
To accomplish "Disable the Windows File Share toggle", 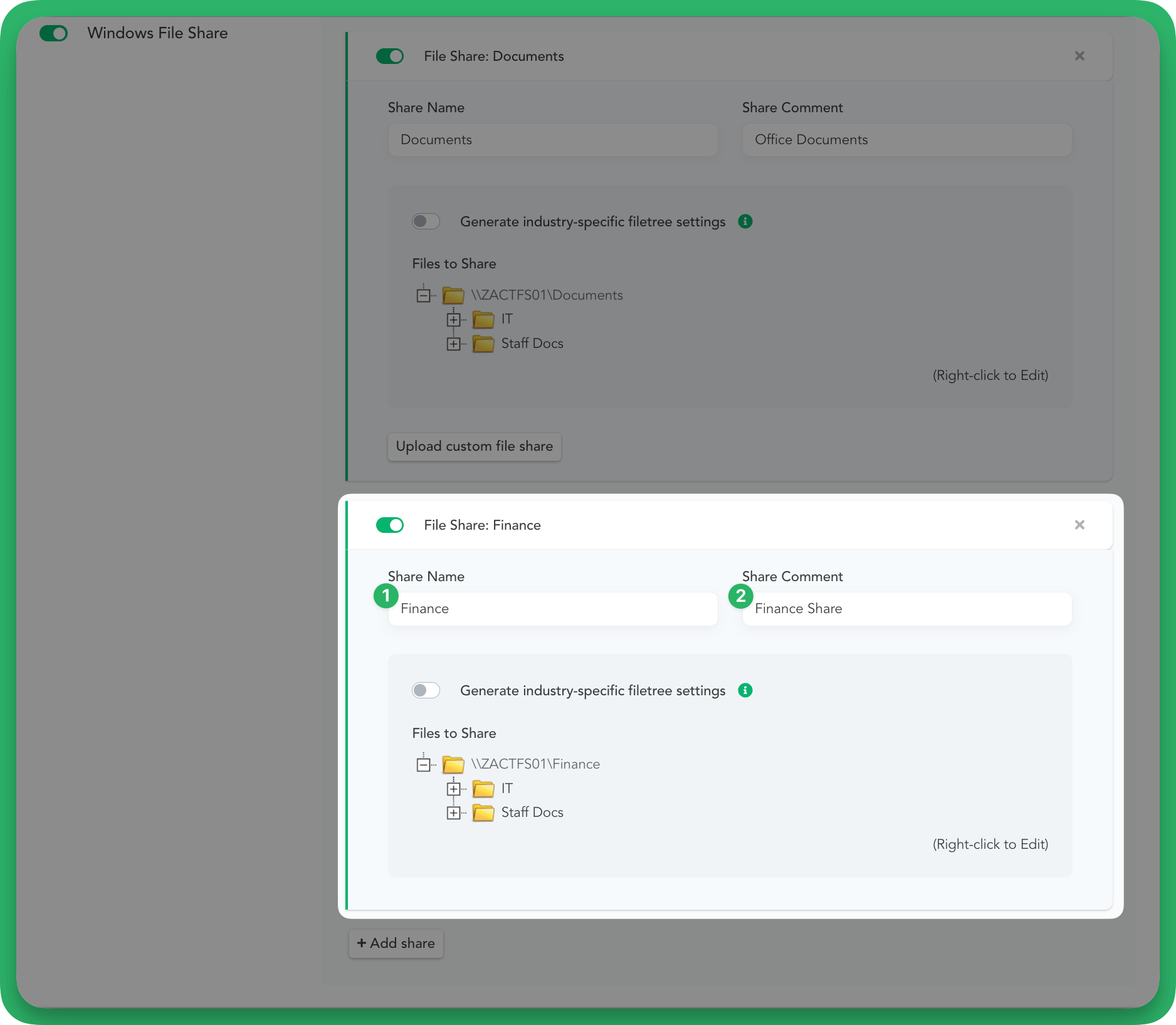I will pos(53,33).
